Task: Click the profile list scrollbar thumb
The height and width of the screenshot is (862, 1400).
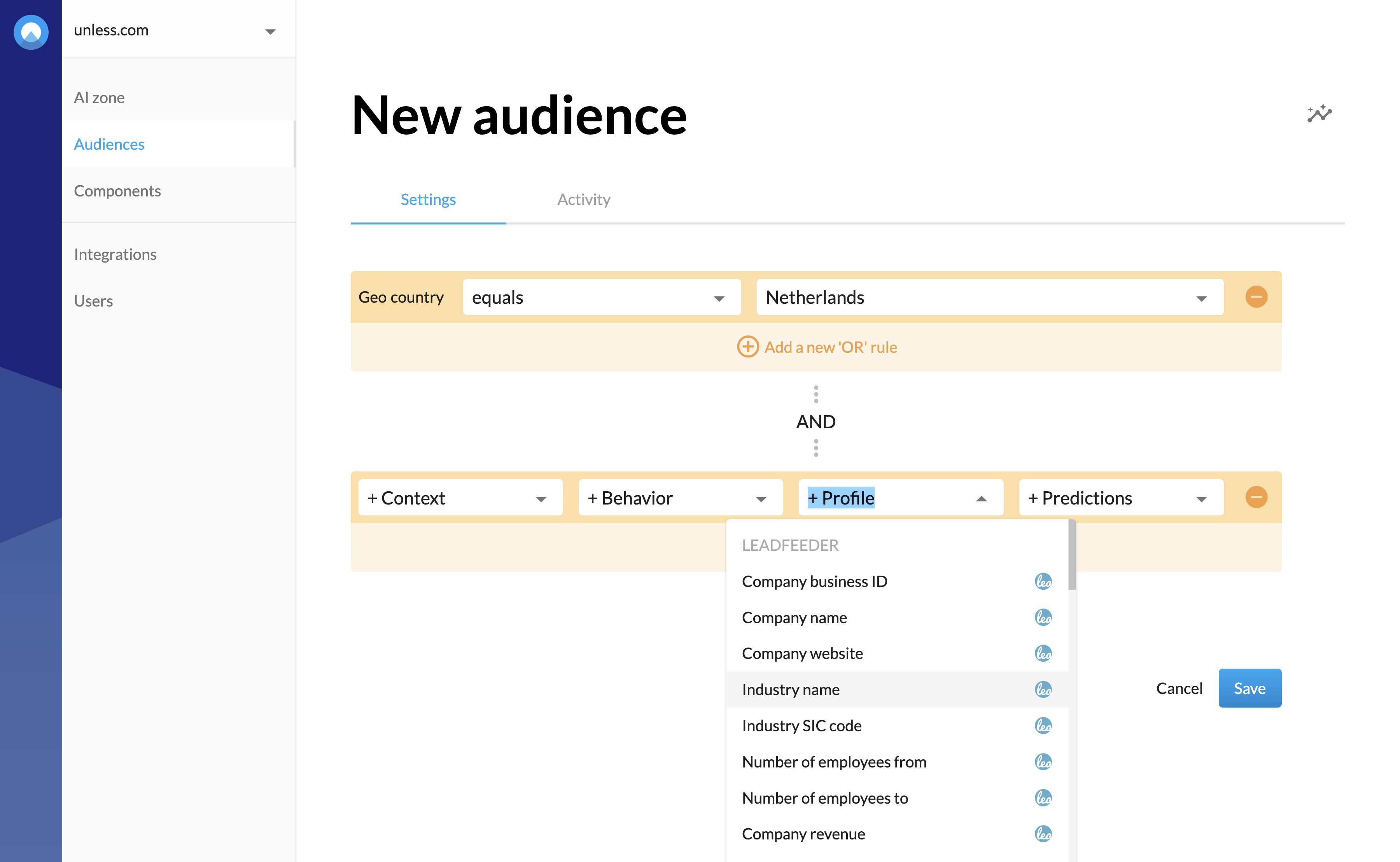Action: [1072, 555]
